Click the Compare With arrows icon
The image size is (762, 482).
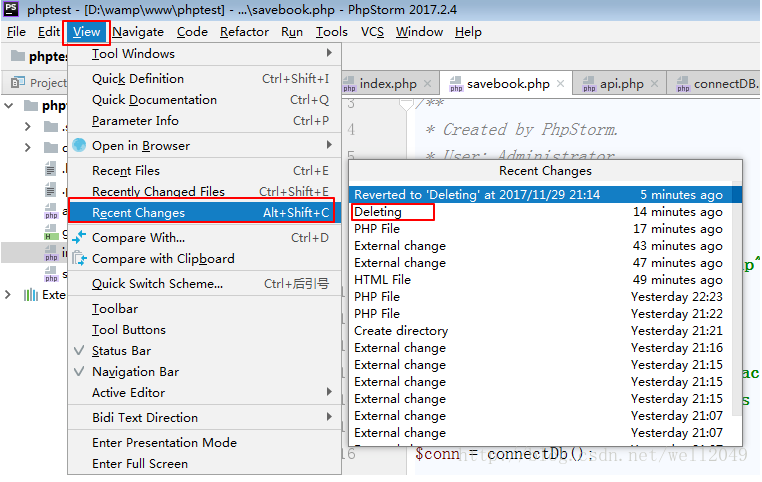79,237
